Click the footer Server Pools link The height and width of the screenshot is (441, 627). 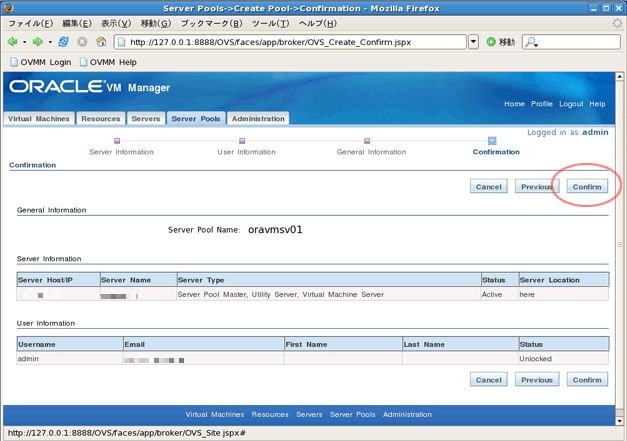353,415
